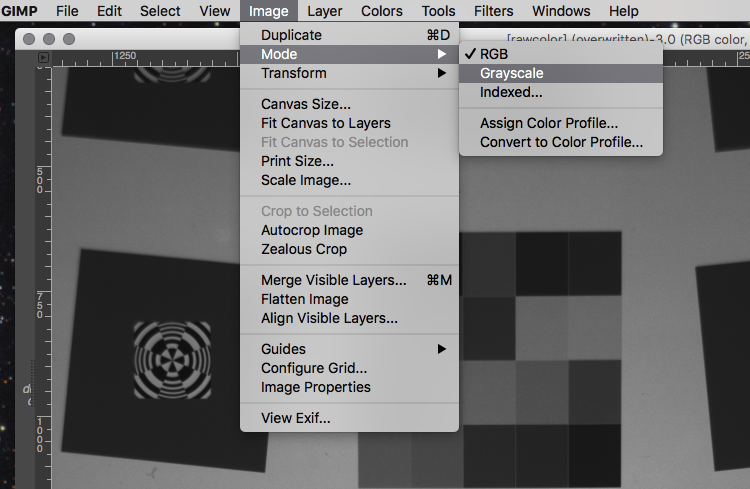Image resolution: width=750 pixels, height=489 pixels.
Task: Select RGB mode option
Action: [x=561, y=54]
